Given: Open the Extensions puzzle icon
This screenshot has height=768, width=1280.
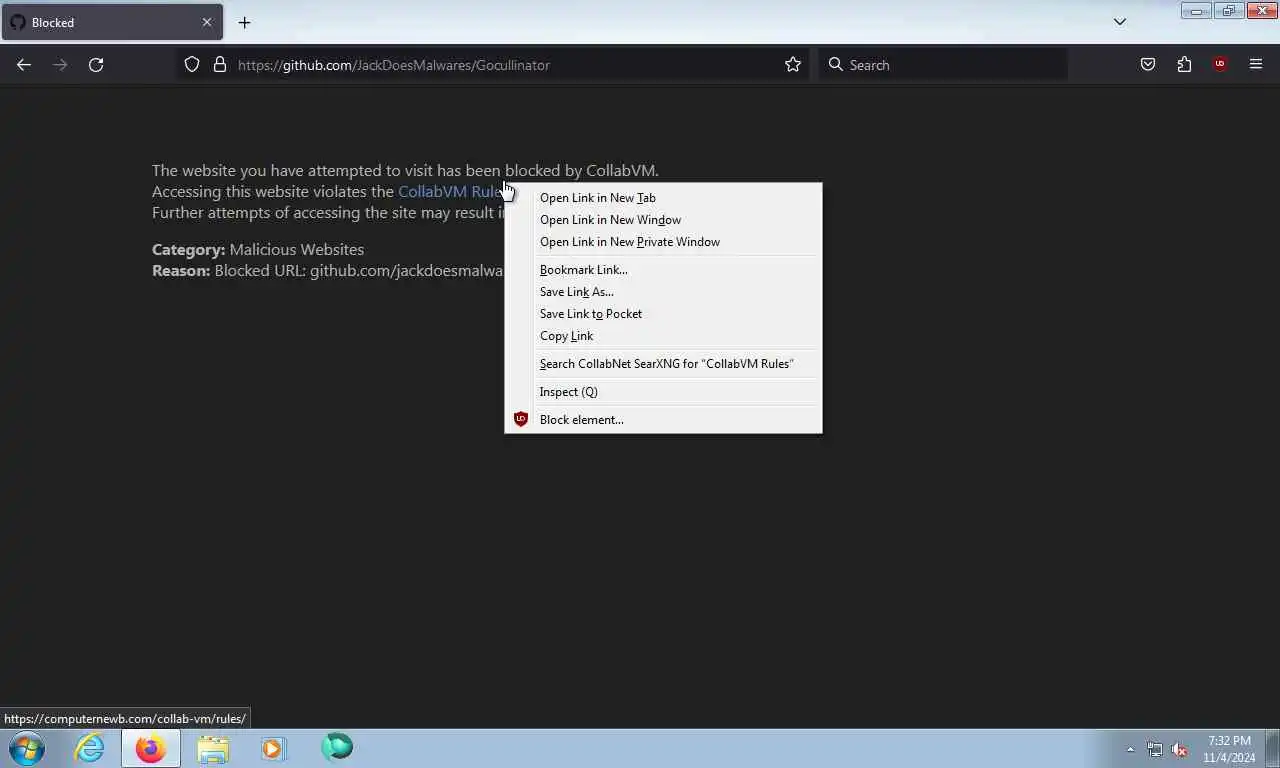Looking at the screenshot, I should 1184,65.
